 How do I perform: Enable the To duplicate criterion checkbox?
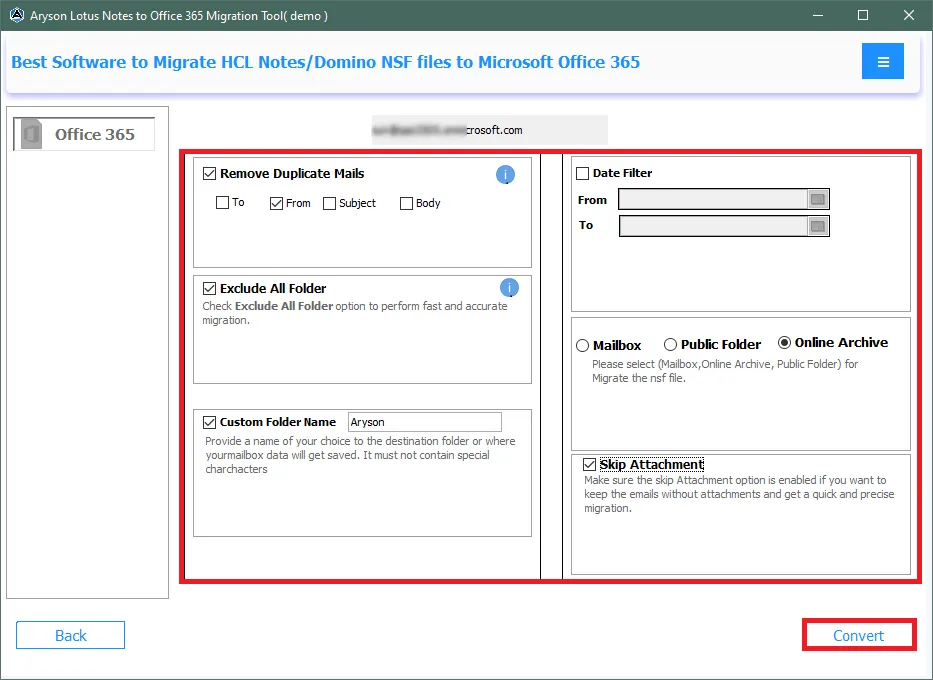[x=223, y=203]
